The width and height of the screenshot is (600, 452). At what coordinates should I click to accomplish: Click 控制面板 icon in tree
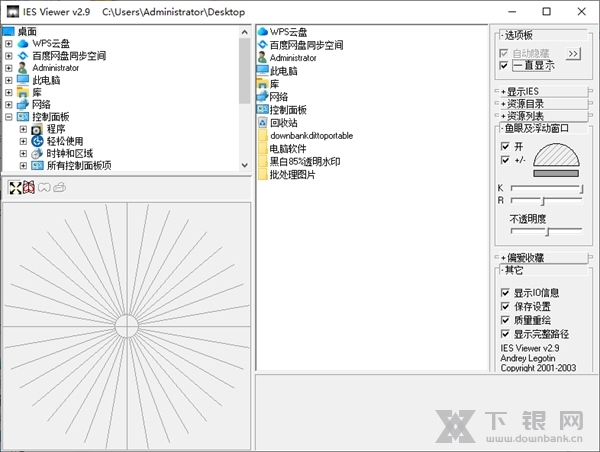(23, 117)
